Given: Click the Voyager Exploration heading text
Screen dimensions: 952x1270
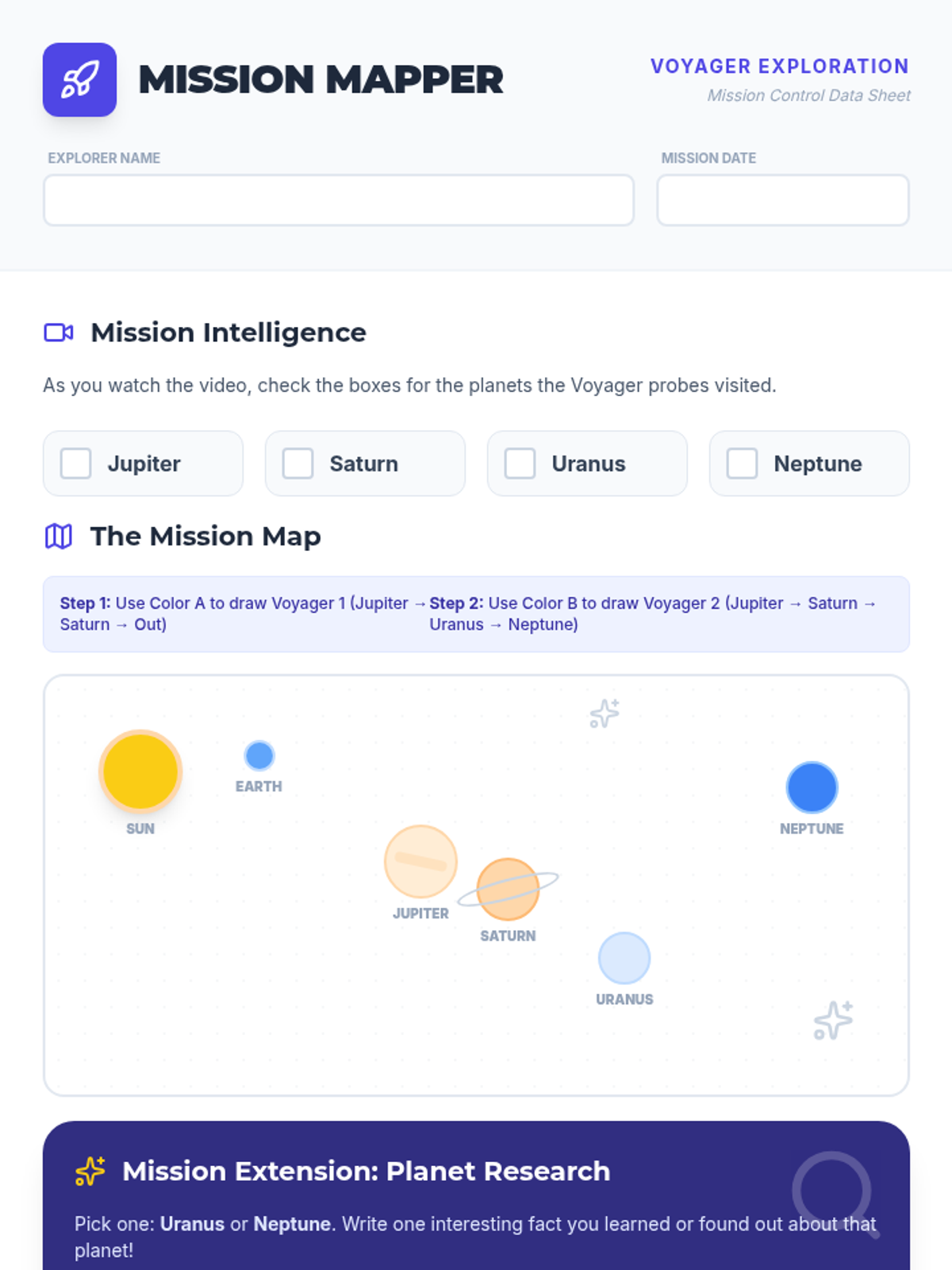Looking at the screenshot, I should click(x=779, y=67).
